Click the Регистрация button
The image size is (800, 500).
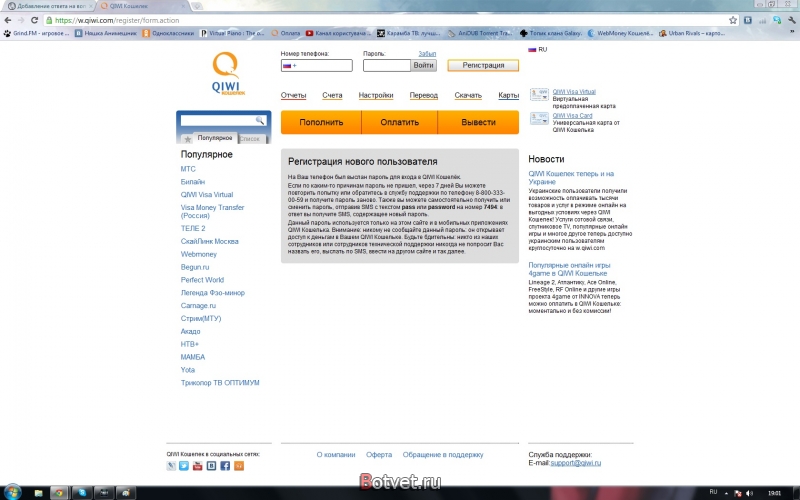point(483,65)
